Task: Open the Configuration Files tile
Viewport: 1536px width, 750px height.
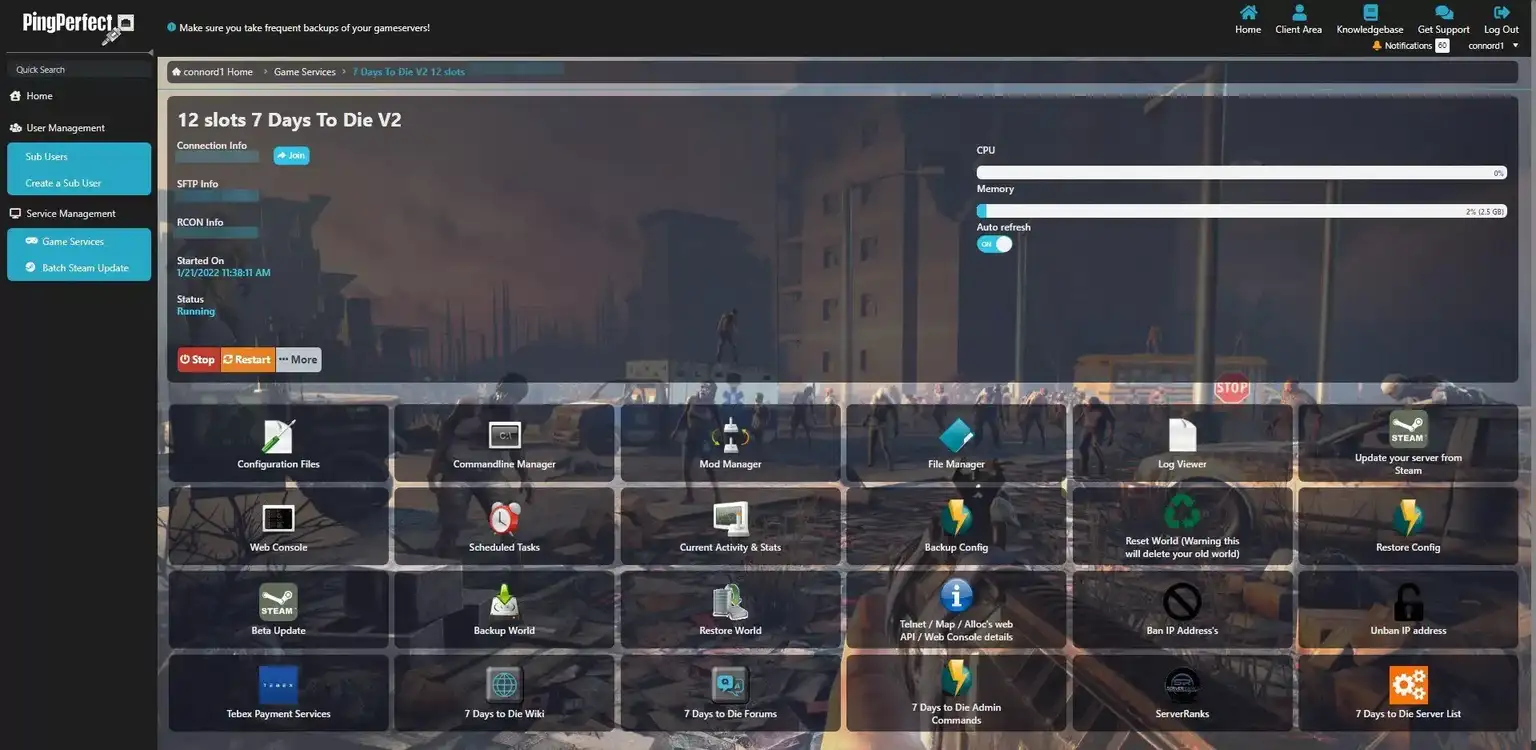Action: click(x=278, y=443)
